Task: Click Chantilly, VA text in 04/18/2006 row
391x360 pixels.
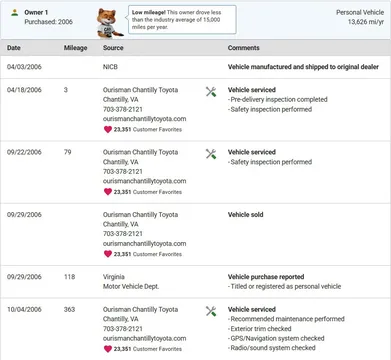Action: pos(121,100)
